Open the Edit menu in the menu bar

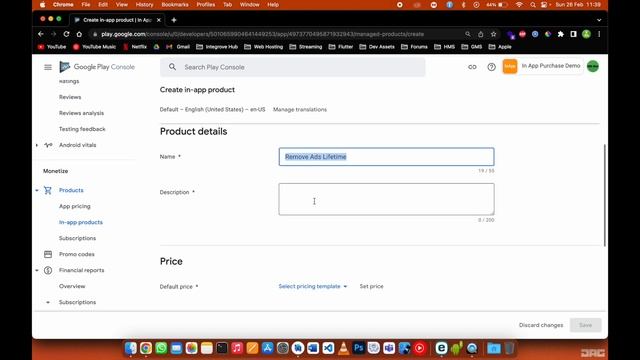click(103, 5)
